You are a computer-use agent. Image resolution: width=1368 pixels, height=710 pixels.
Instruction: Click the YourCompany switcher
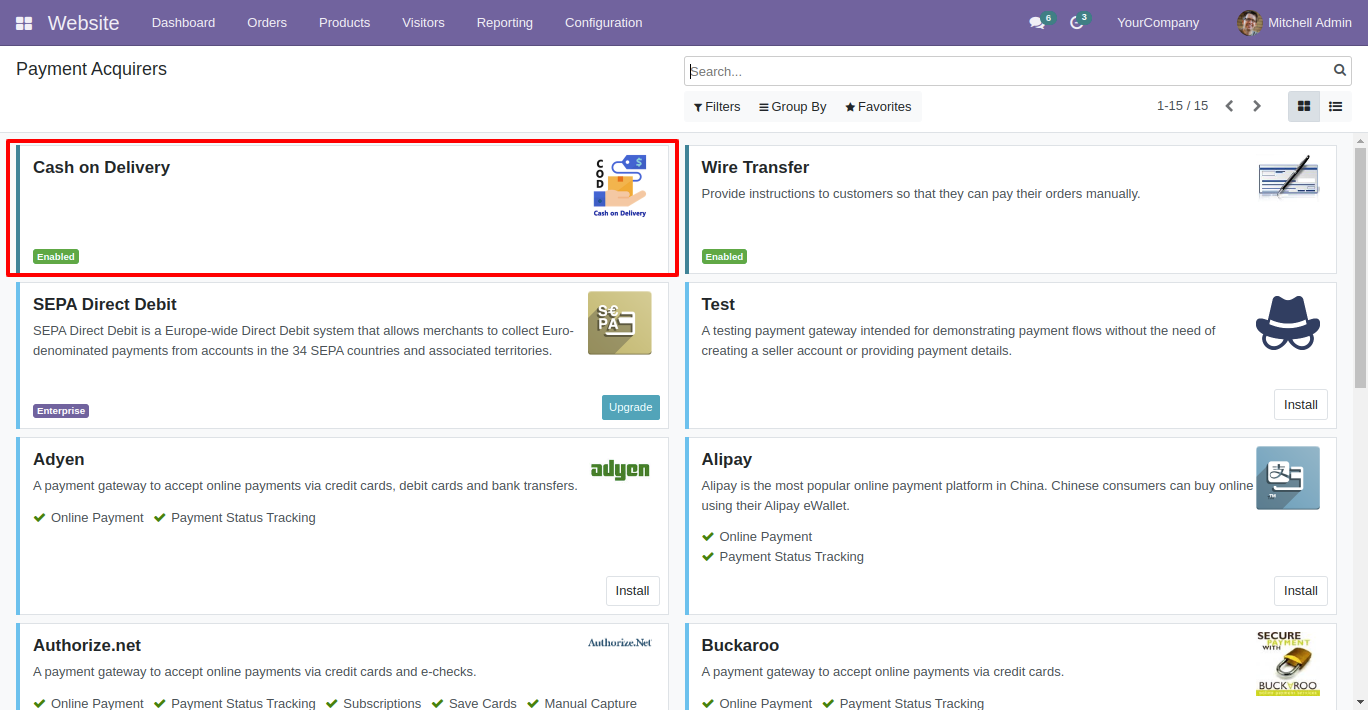pos(1158,23)
